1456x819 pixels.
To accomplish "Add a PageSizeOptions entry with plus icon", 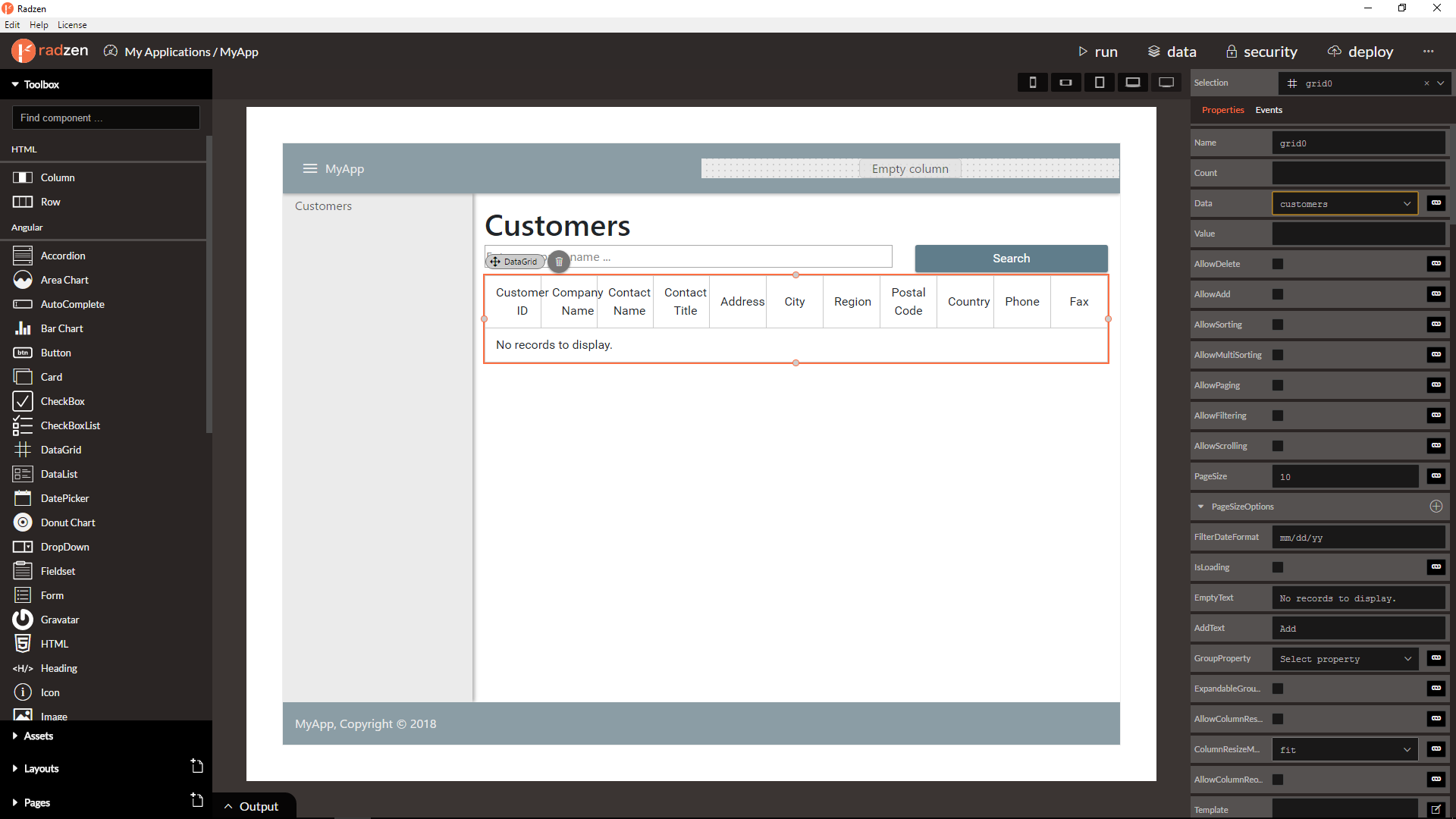I will pos(1436,507).
